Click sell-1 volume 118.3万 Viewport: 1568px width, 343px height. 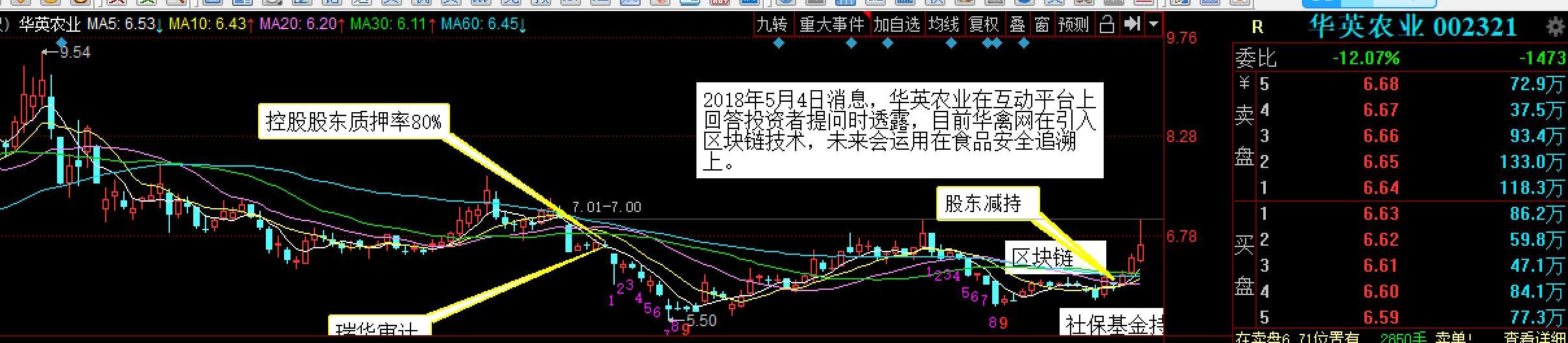pyautogui.click(x=1532, y=188)
